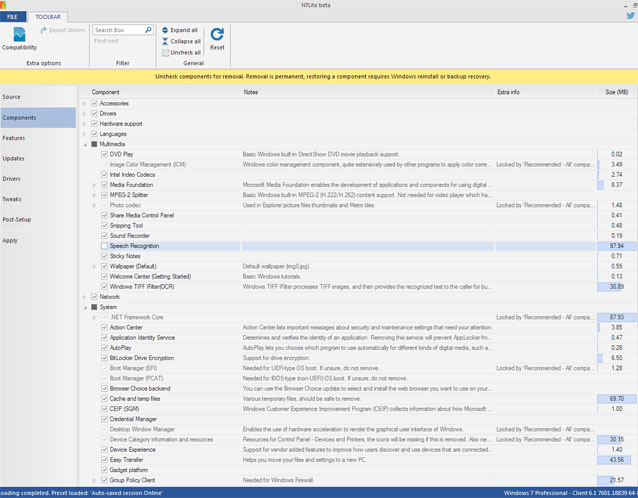
Task: Collapse the Multimedia section
Action: point(84,144)
